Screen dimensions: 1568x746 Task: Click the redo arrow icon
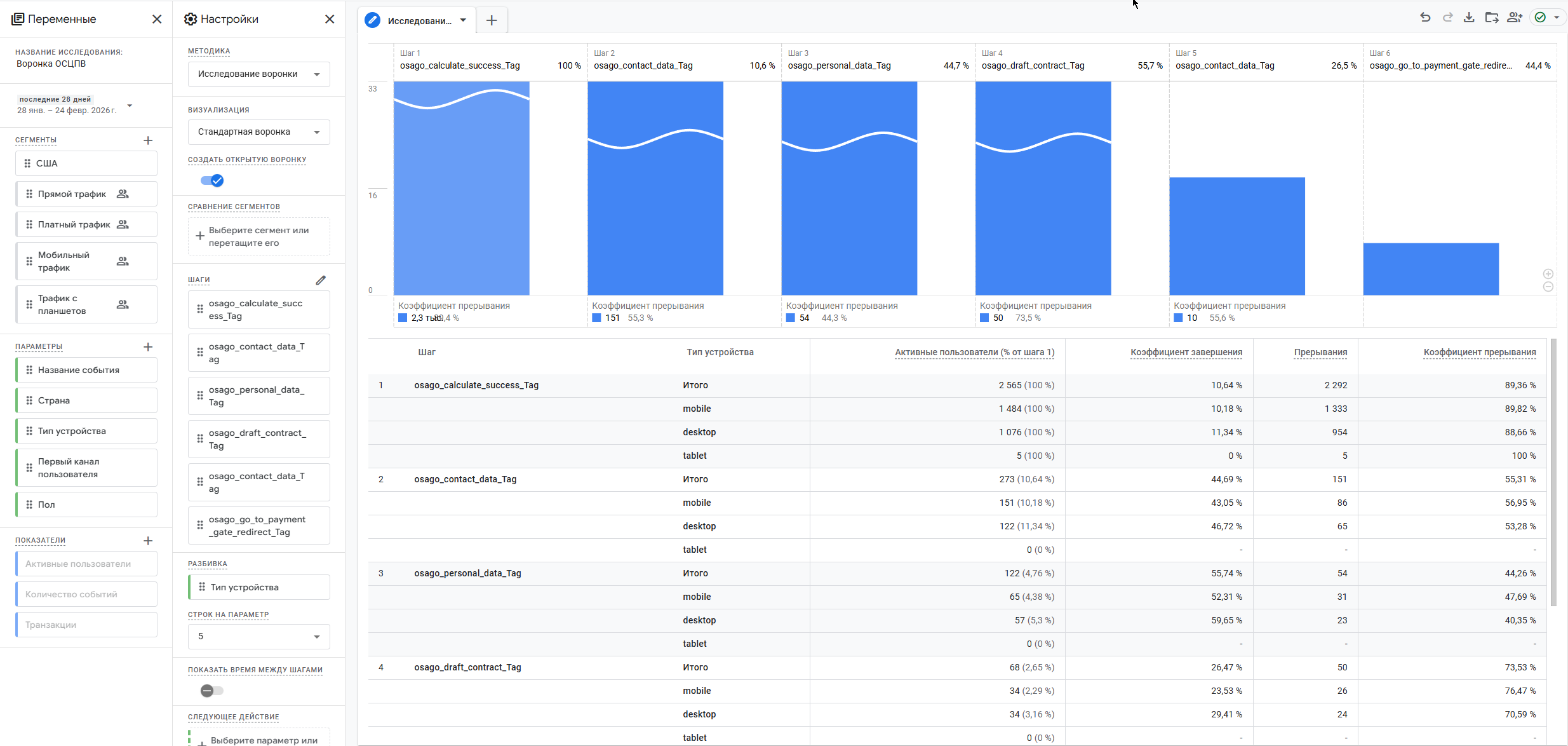pyautogui.click(x=1447, y=18)
